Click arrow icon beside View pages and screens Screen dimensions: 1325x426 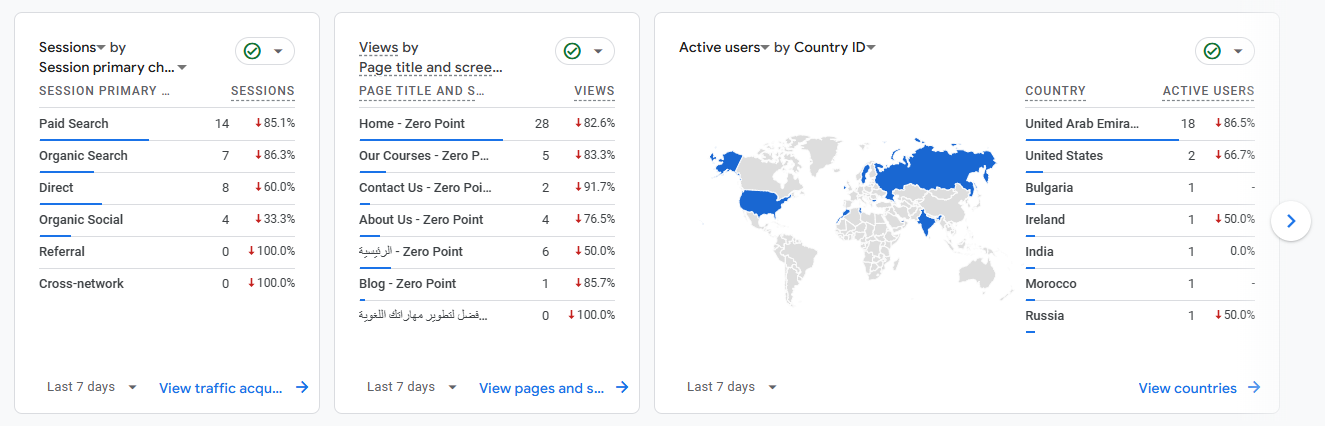tap(622, 387)
